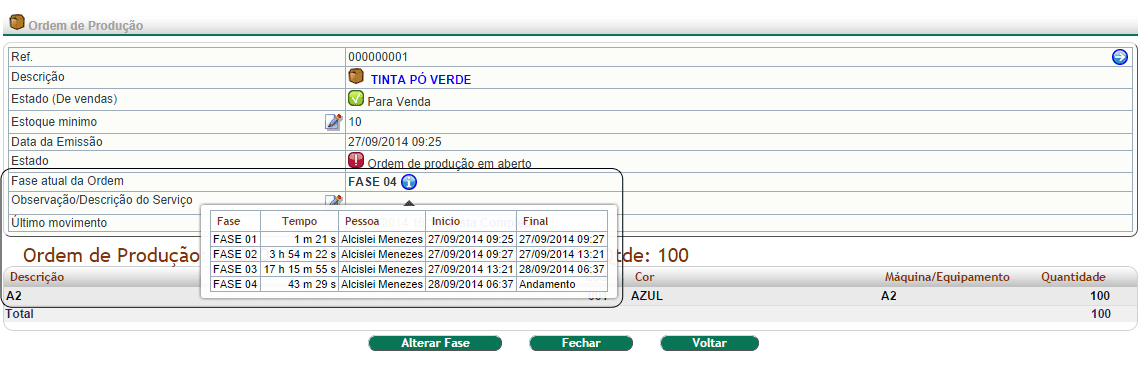Click the Tempo column header in popup
Image resolution: width=1144 pixels, height=386 pixels.
point(300,221)
